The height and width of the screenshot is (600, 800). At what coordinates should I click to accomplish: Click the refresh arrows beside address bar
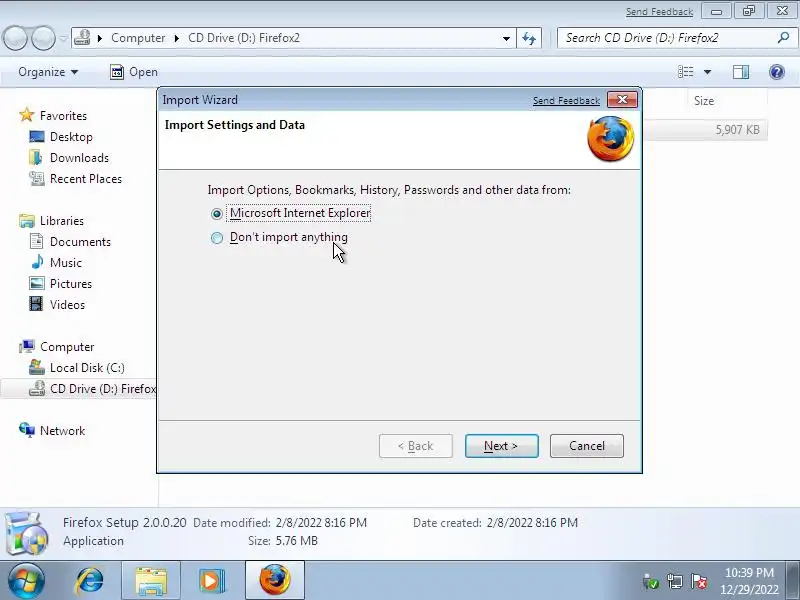[x=529, y=38]
